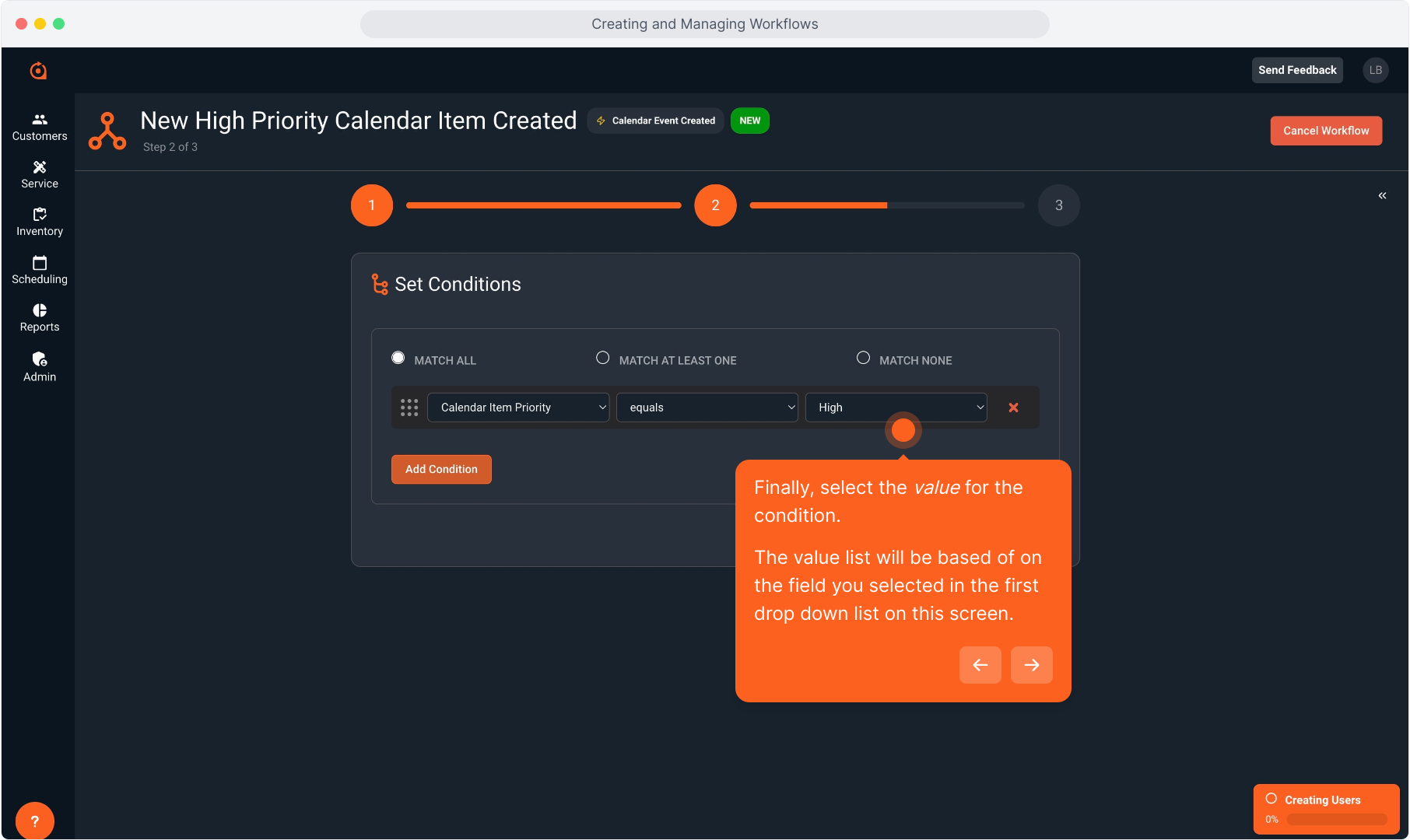Collapse the side panel with double chevron

[x=1382, y=195]
